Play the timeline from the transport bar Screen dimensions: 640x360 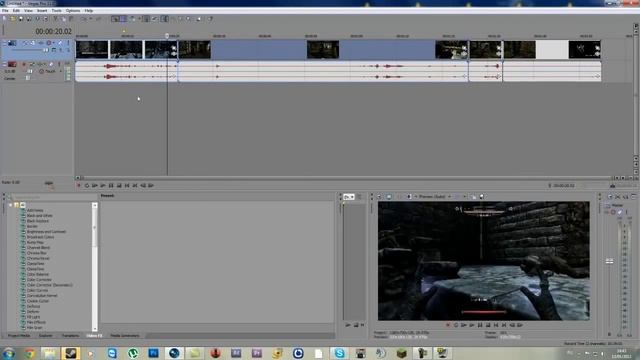coord(103,185)
